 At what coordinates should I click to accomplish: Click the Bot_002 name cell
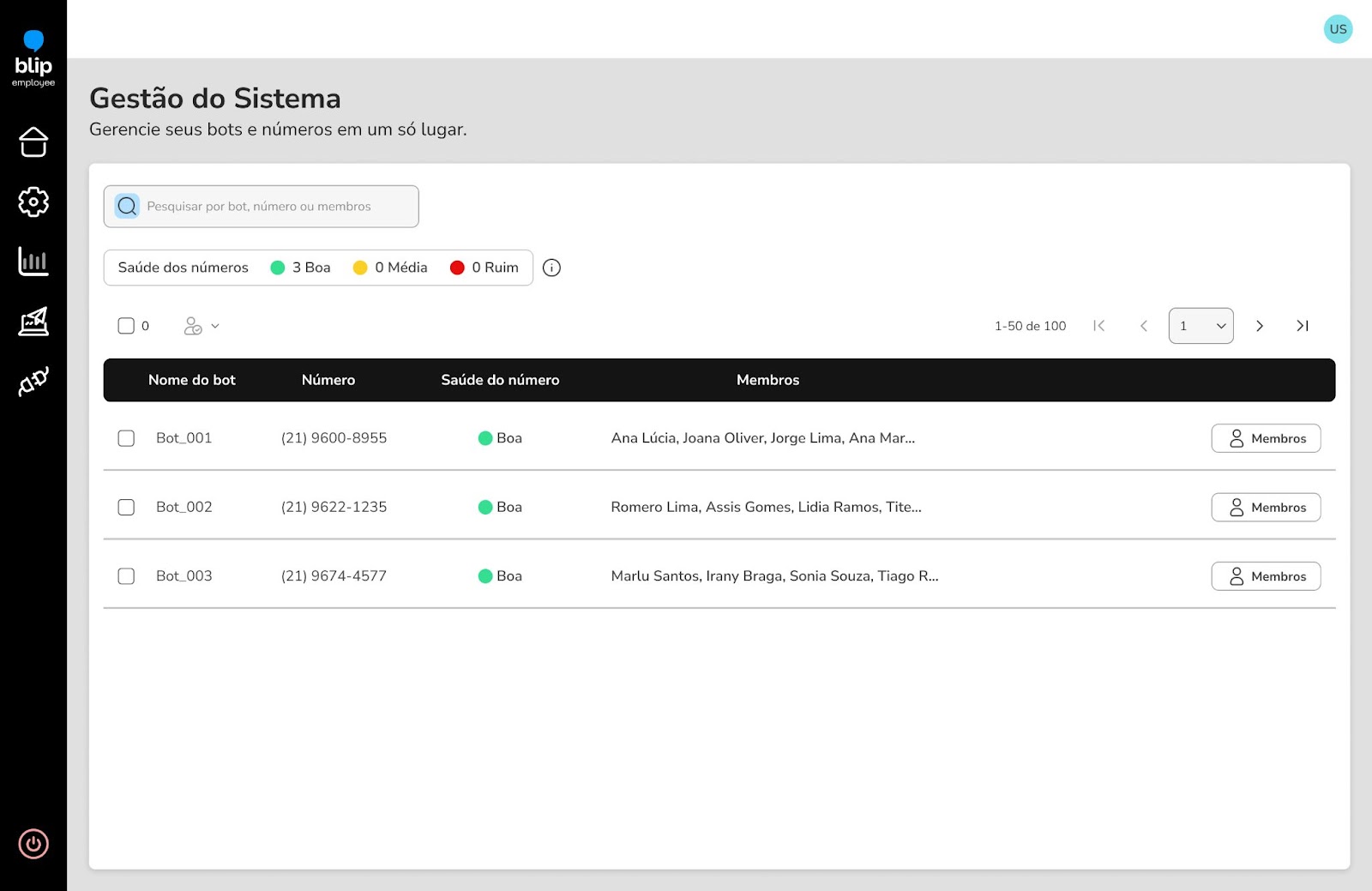click(x=184, y=507)
